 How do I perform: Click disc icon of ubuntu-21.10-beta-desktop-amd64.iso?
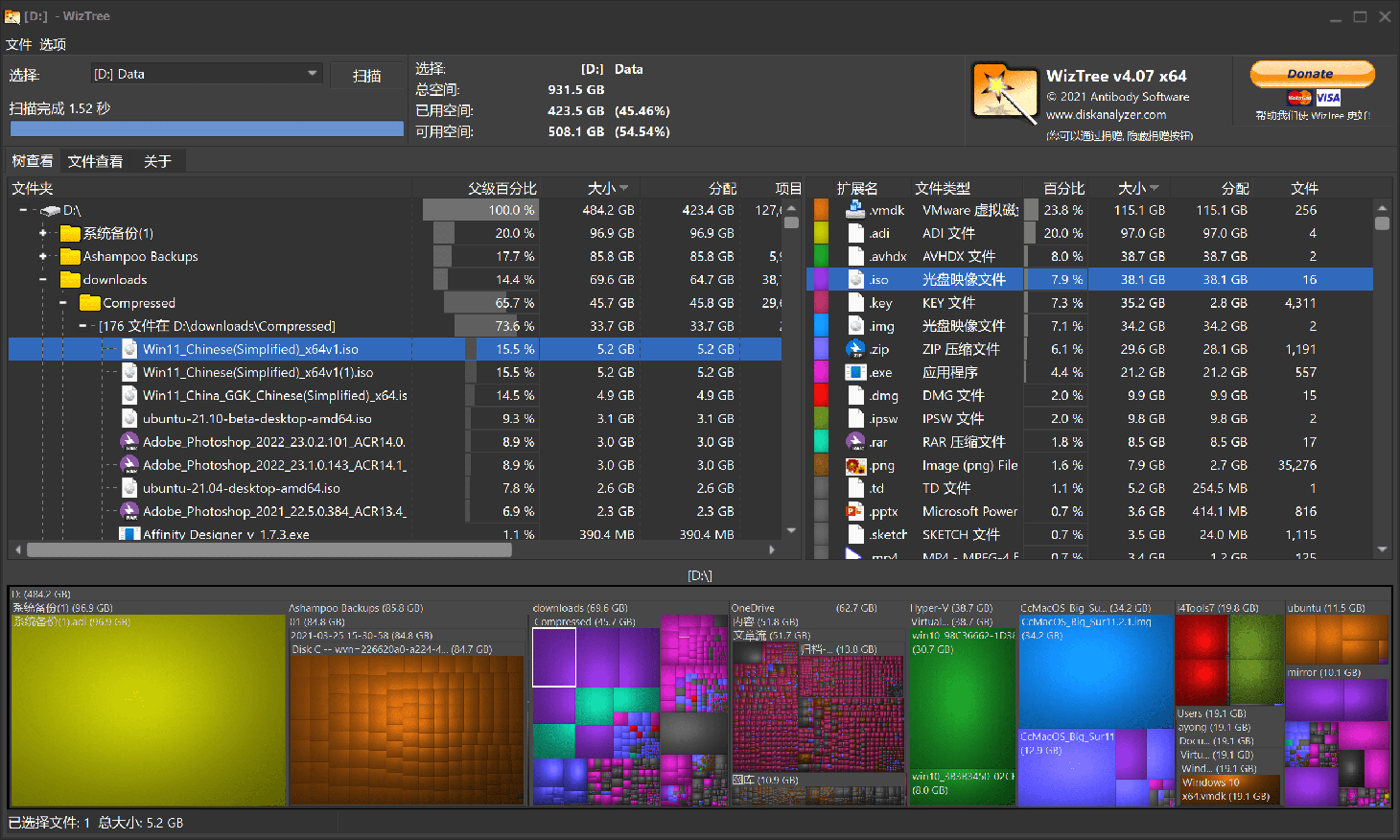[129, 418]
